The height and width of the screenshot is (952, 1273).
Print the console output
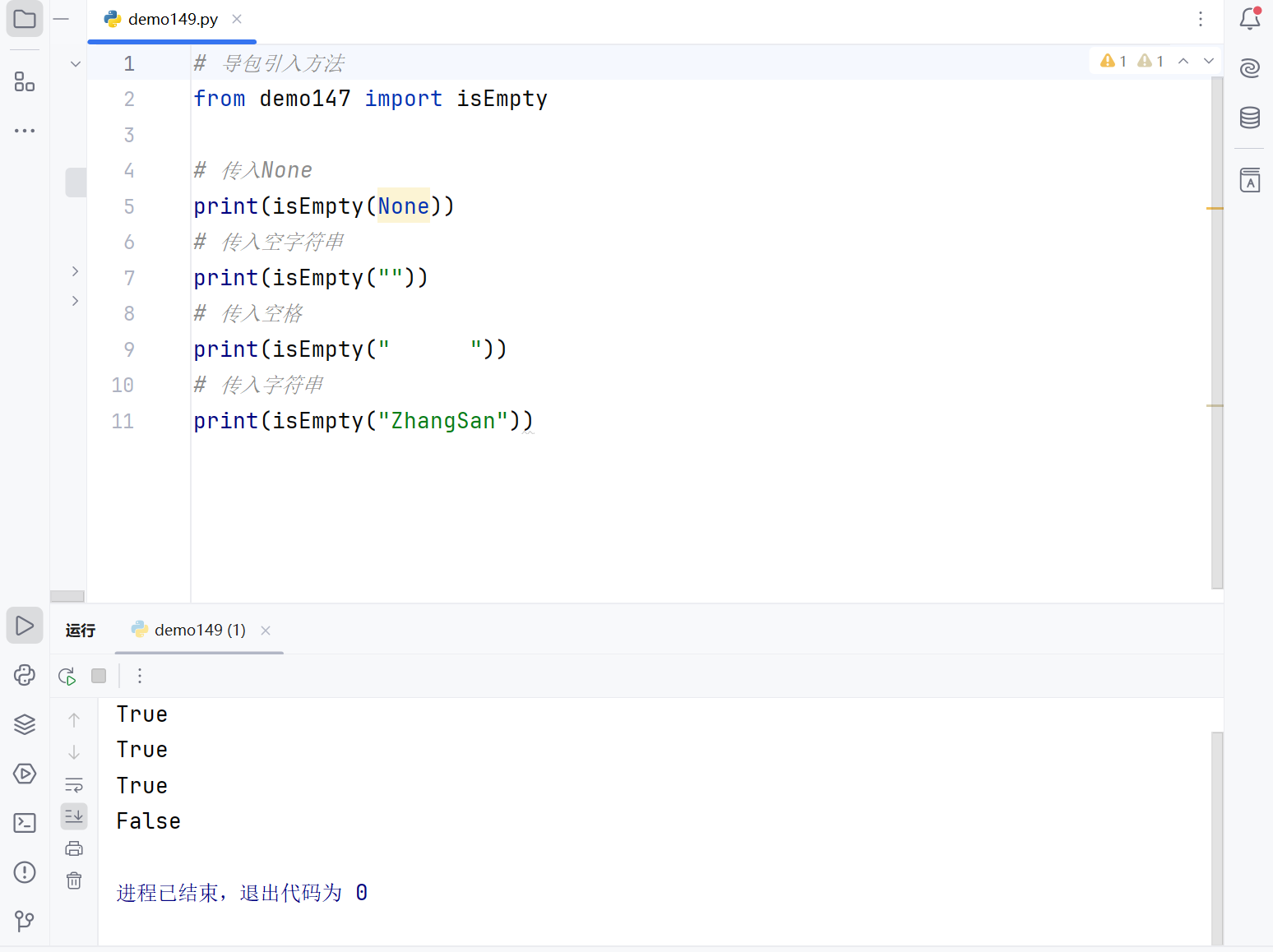click(x=74, y=848)
